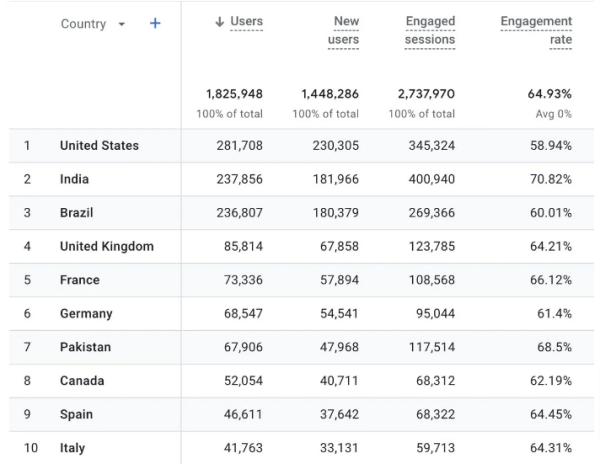Sort by Engagement rate column header
Screen dimensions: 600x464
(537, 30)
